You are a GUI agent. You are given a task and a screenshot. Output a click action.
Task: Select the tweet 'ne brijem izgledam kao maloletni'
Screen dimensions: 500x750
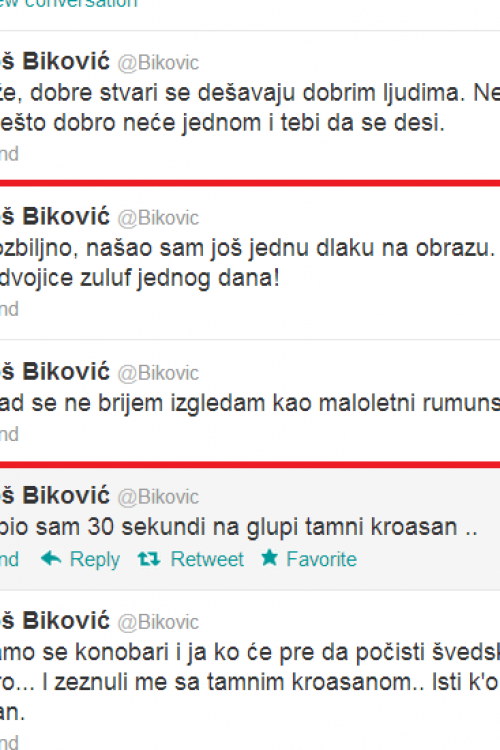click(x=250, y=401)
